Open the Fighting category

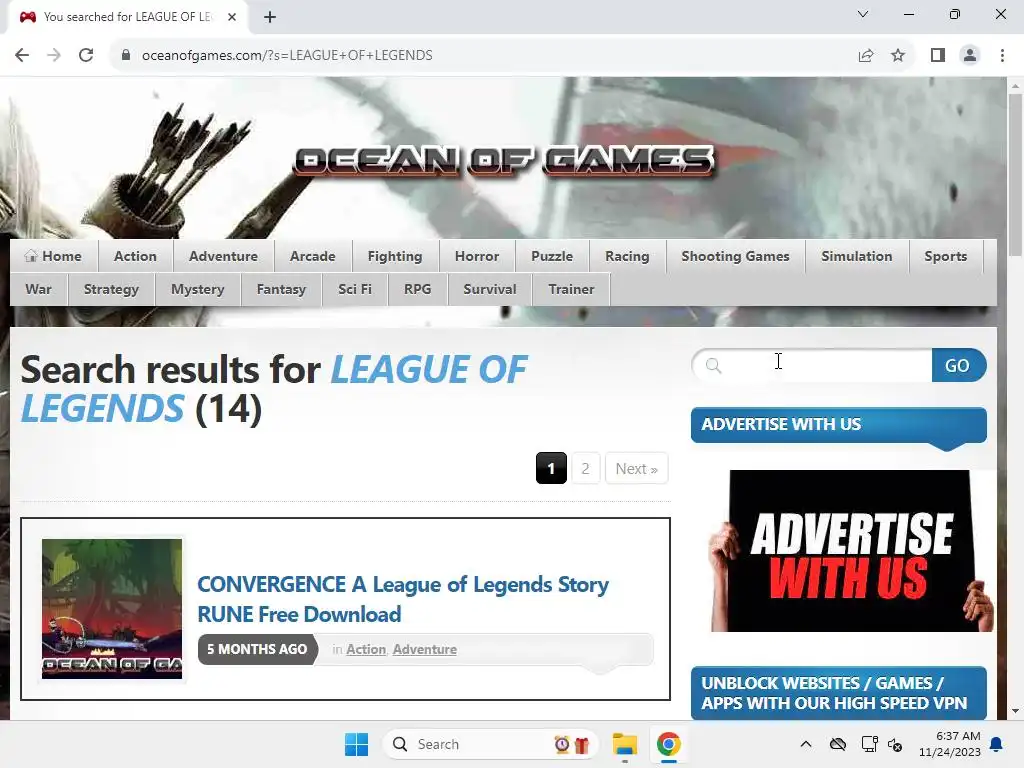395,256
